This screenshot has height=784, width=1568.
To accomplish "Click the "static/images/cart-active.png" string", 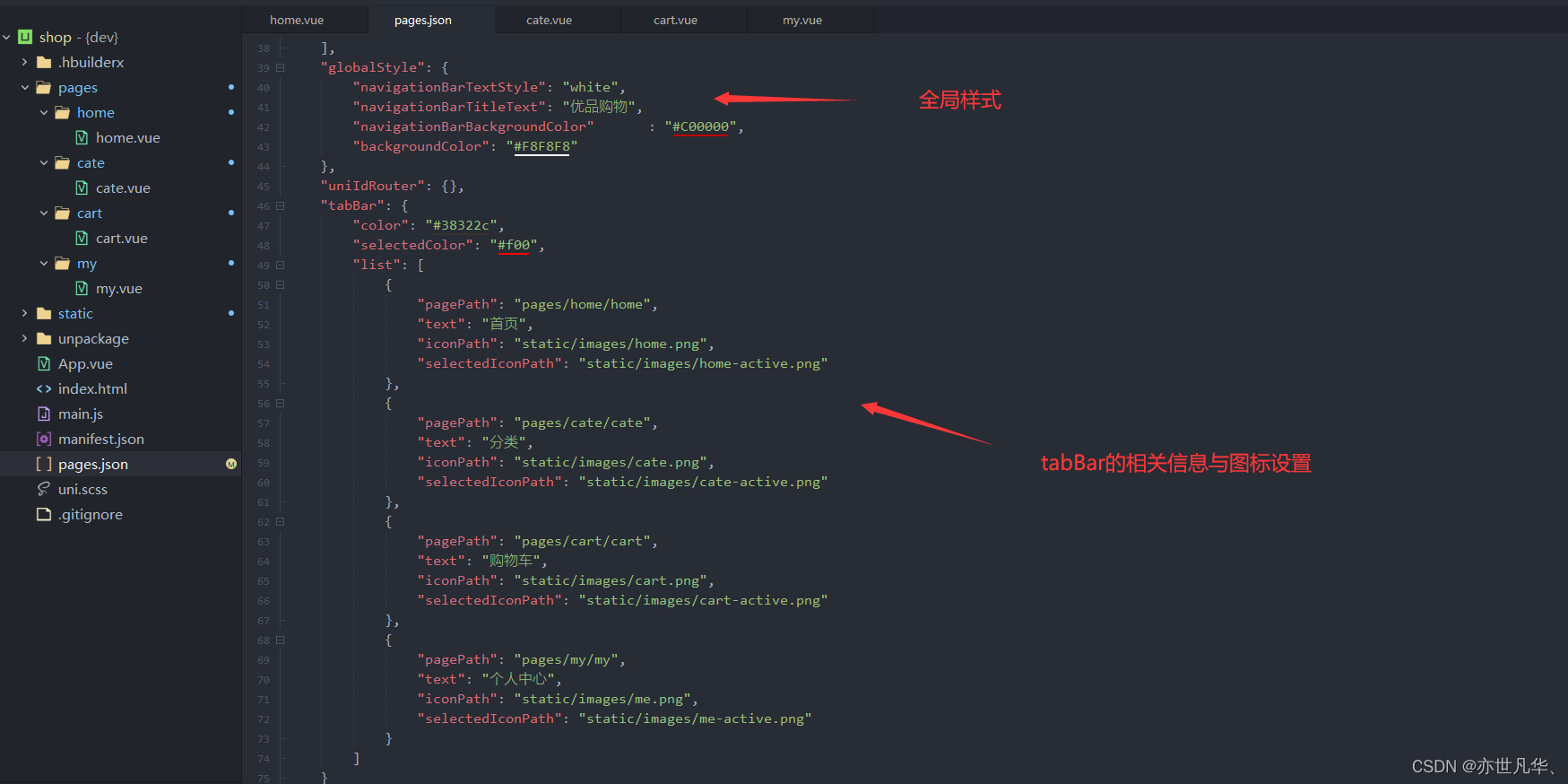I will pyautogui.click(x=703, y=600).
